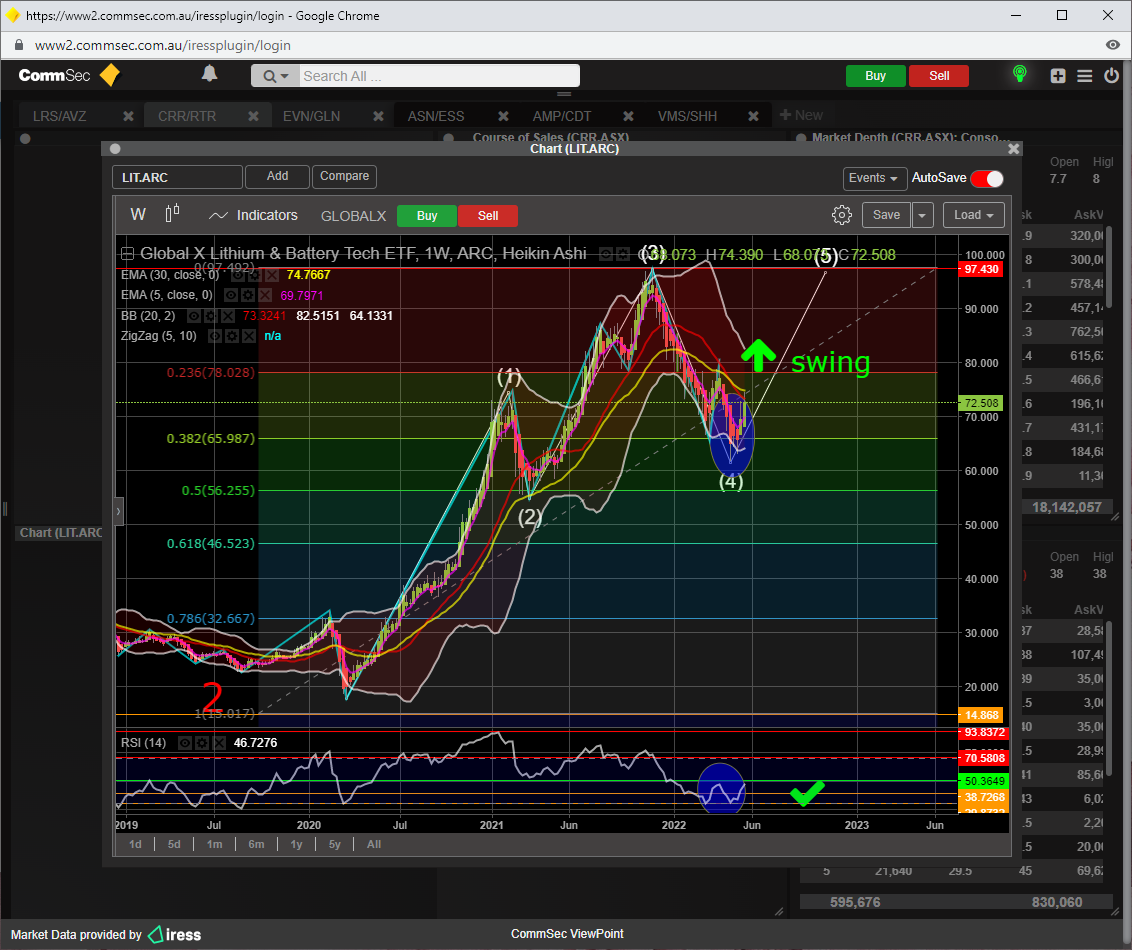Screen dimensions: 1132x950
Task: Select the 1d time range
Action: coord(135,844)
